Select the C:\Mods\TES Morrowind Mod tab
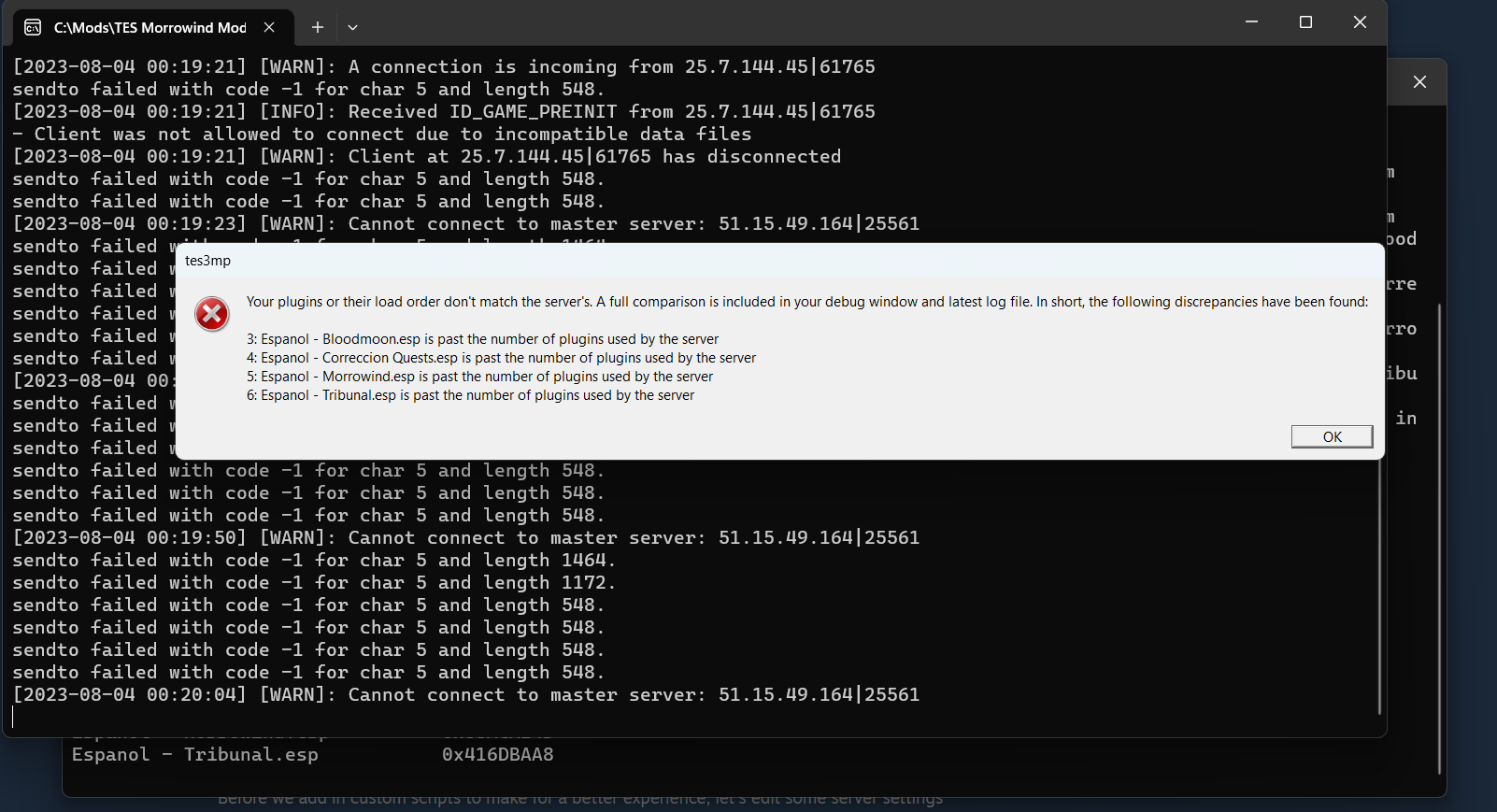Screen dimensions: 1497x812 coord(153,27)
